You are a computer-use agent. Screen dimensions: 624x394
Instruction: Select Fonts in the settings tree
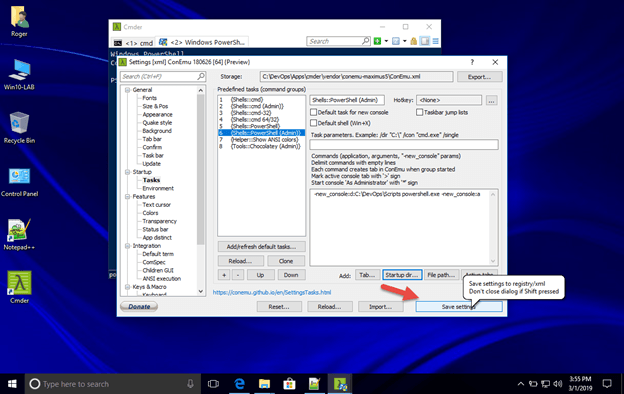pyautogui.click(x=150, y=98)
